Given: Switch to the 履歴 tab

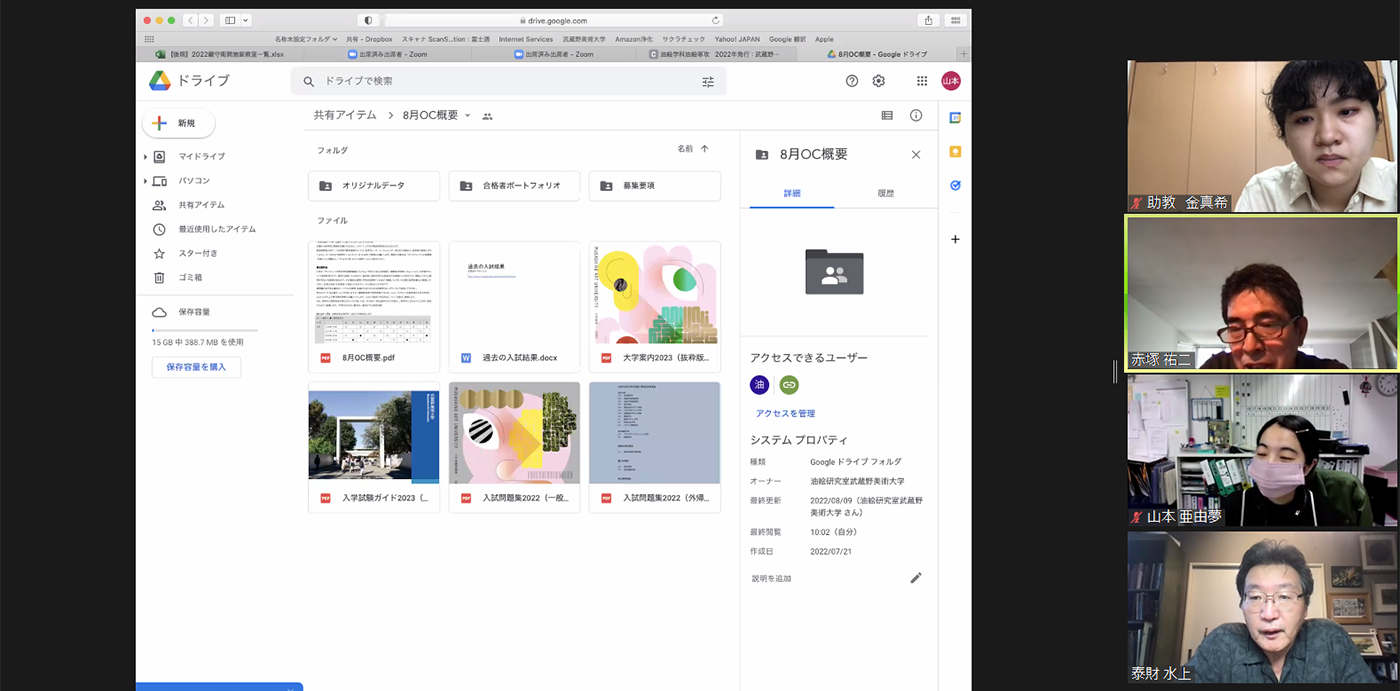Looking at the screenshot, I should [885, 193].
